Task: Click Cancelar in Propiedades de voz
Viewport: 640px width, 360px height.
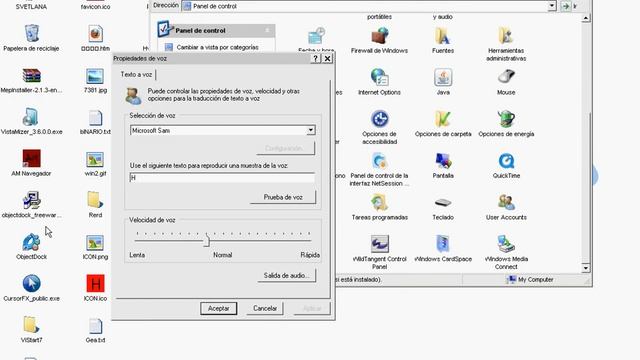Action: point(265,308)
